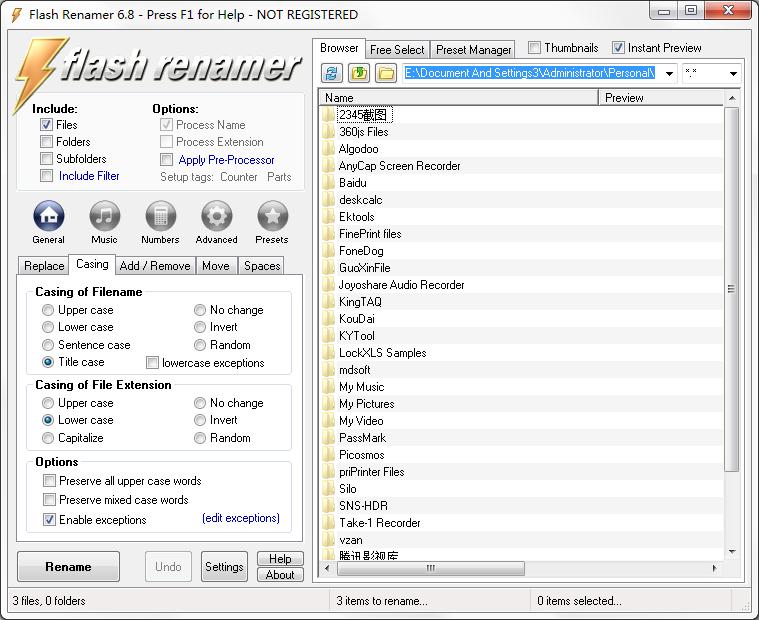The image size is (759, 620).
Task: Enable the Folders include checkbox
Action: (x=46, y=142)
